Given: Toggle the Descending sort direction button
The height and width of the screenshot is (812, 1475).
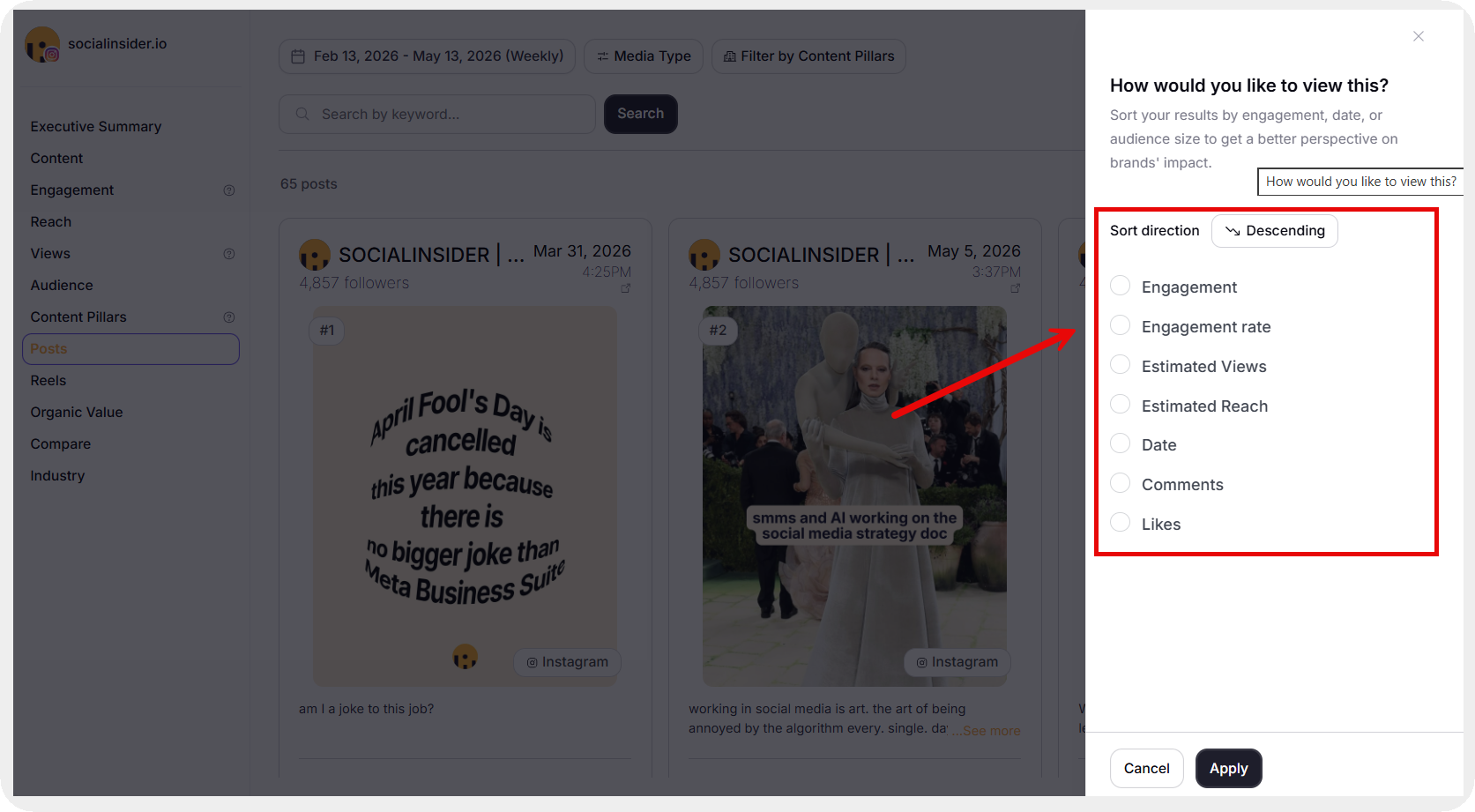Looking at the screenshot, I should [1274, 231].
